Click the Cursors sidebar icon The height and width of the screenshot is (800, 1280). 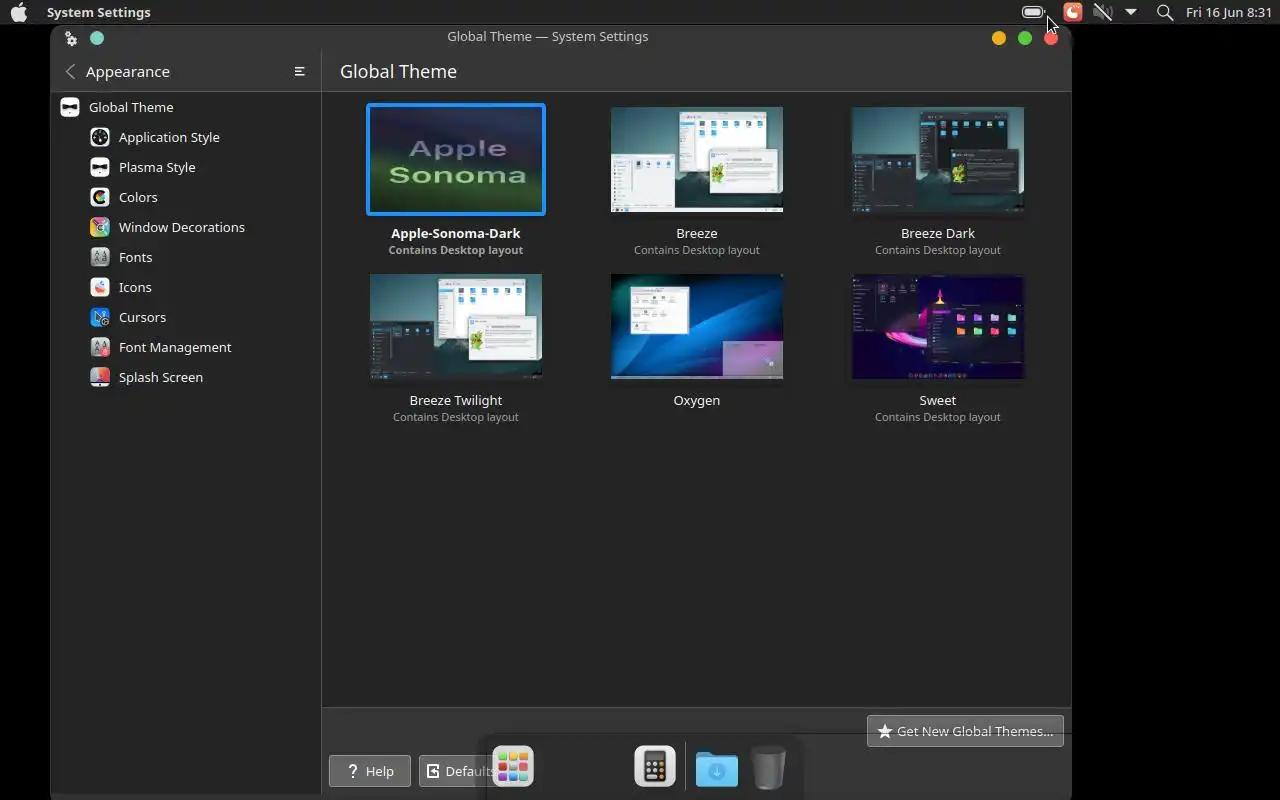(x=100, y=317)
